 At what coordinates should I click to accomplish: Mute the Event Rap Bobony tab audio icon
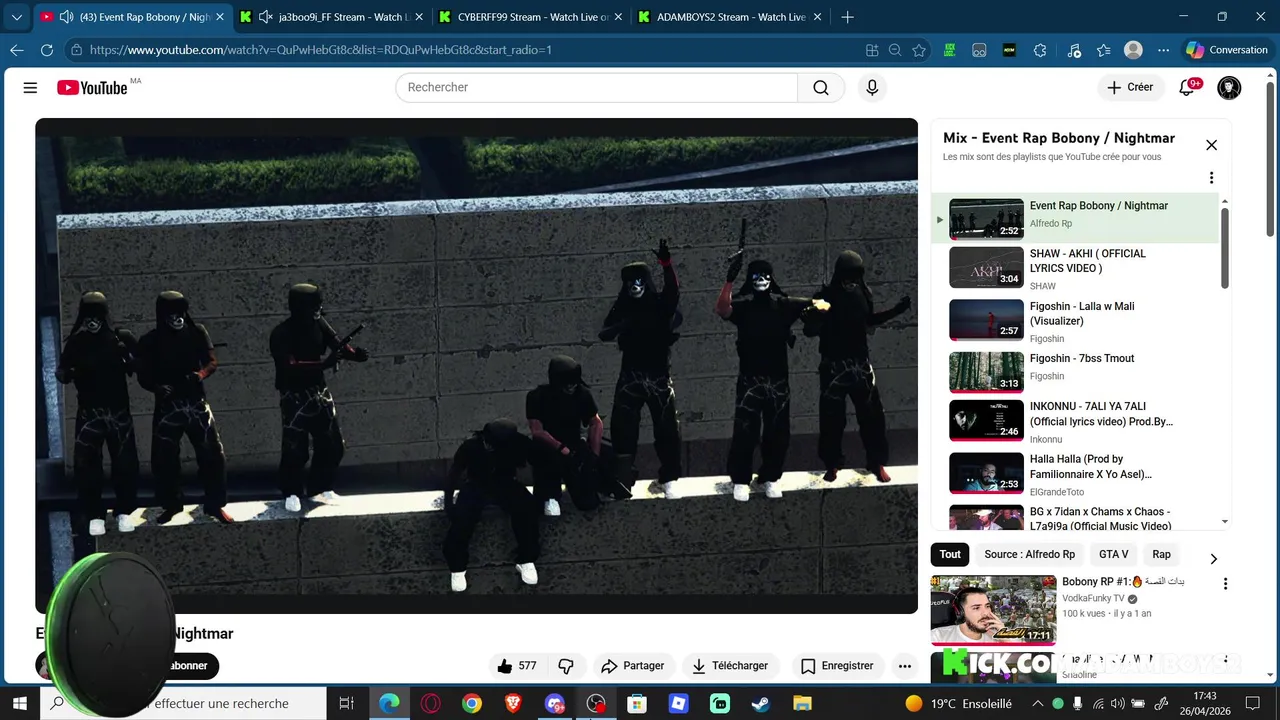(x=66, y=17)
